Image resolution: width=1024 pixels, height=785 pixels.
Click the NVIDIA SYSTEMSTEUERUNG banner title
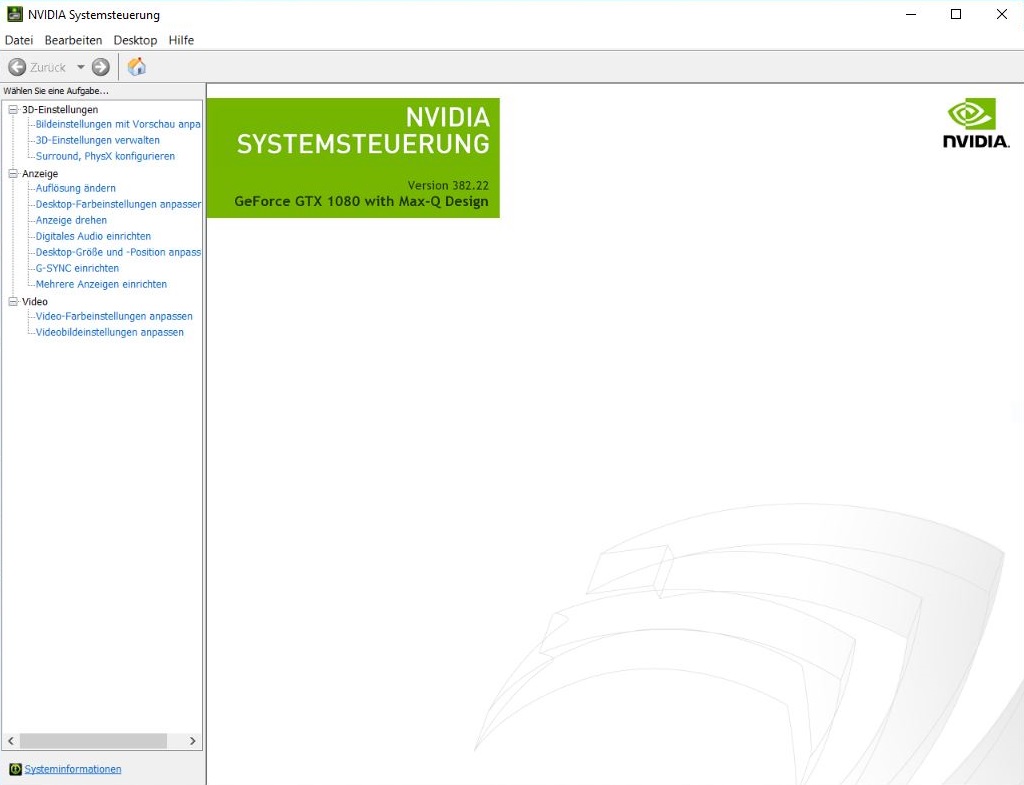coord(363,131)
